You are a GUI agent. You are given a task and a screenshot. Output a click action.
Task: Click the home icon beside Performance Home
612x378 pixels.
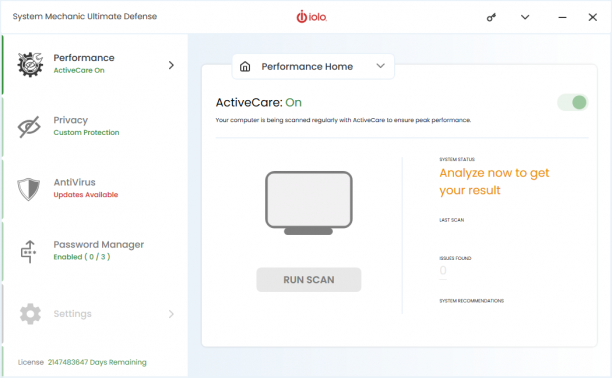[x=245, y=66]
